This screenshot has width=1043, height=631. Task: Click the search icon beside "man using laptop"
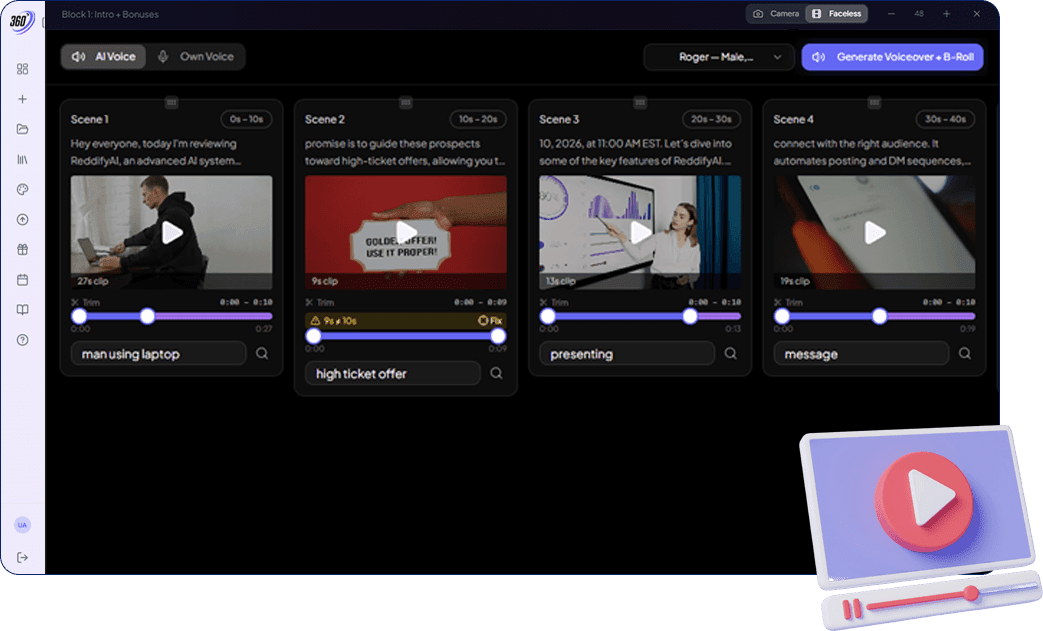[262, 353]
